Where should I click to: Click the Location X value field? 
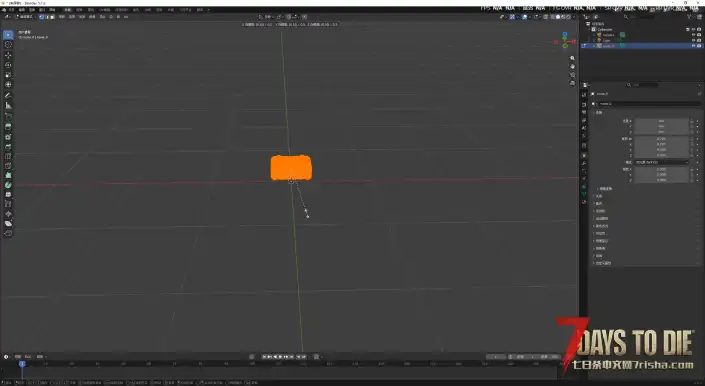(661, 121)
